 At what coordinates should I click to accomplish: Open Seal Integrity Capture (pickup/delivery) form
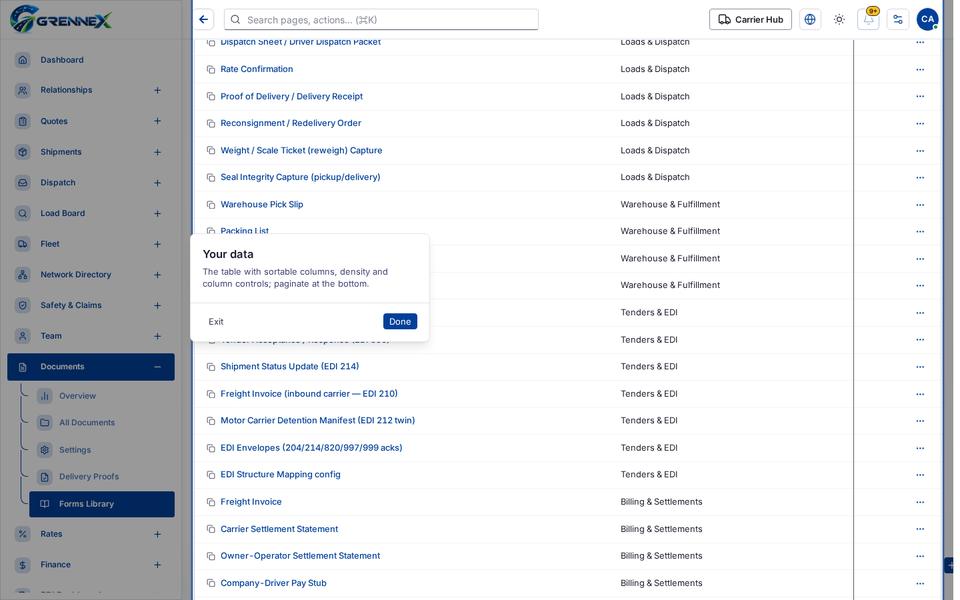coord(300,178)
